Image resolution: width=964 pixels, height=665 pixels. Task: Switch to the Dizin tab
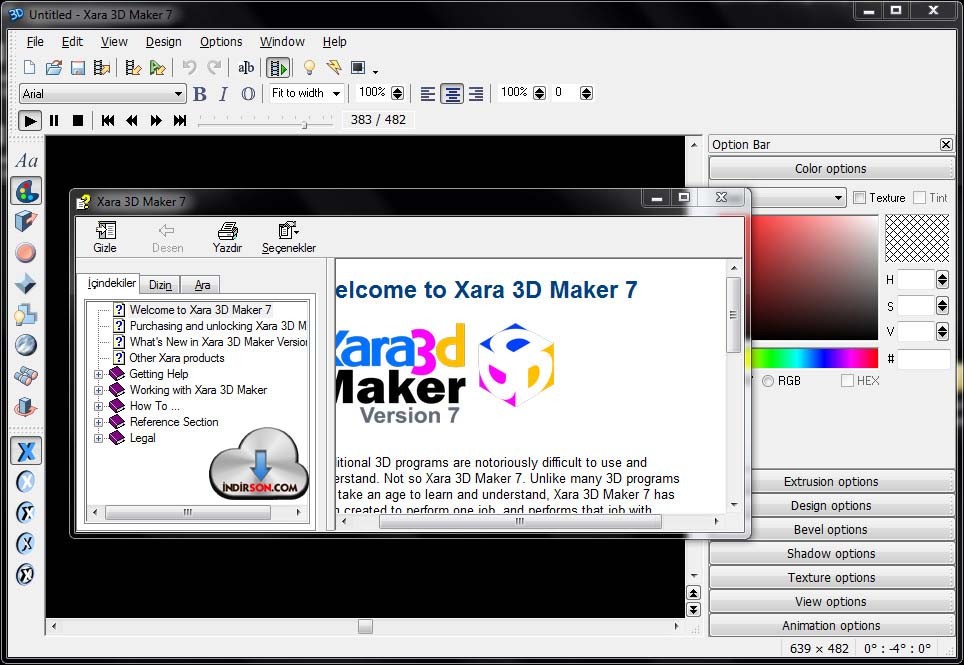tap(160, 285)
